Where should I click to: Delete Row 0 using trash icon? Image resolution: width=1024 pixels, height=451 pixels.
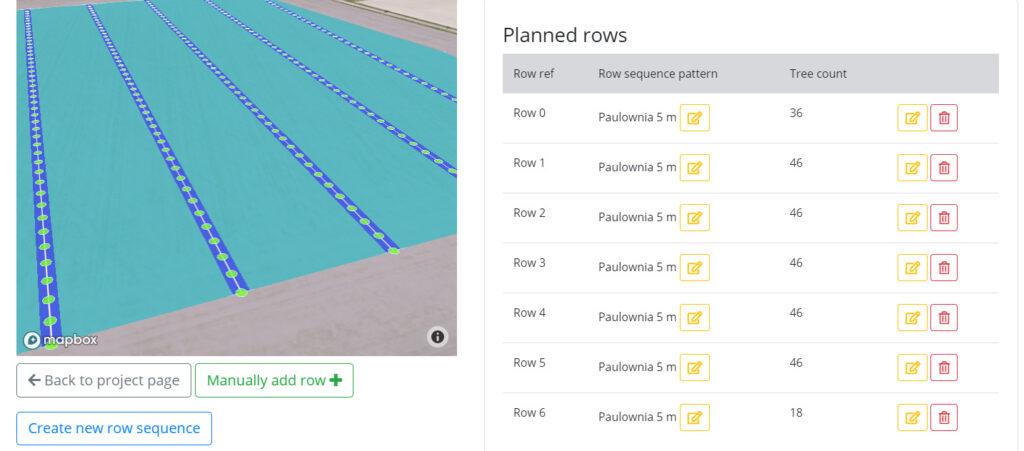point(944,117)
